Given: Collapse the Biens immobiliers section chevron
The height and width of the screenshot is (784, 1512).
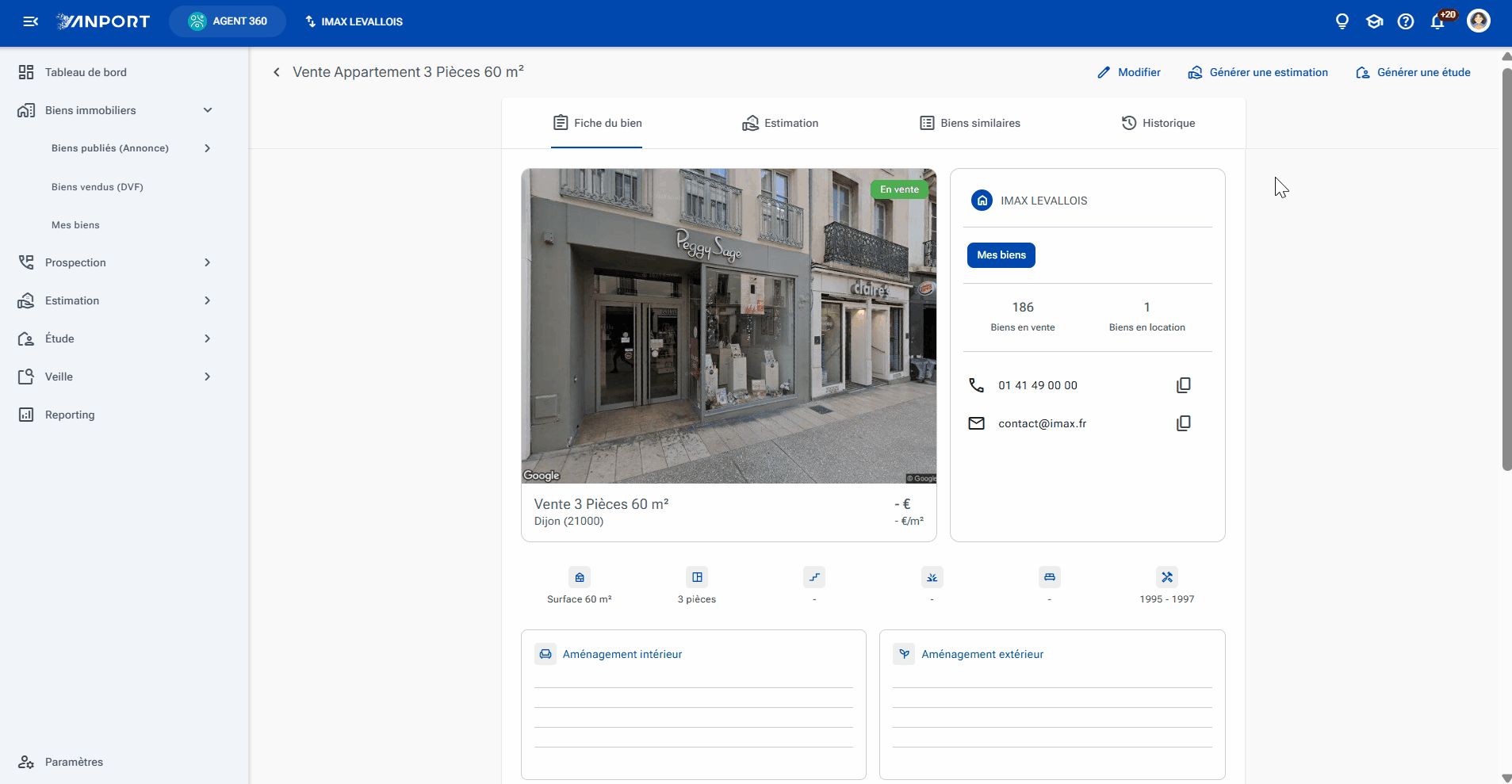Looking at the screenshot, I should (x=208, y=110).
